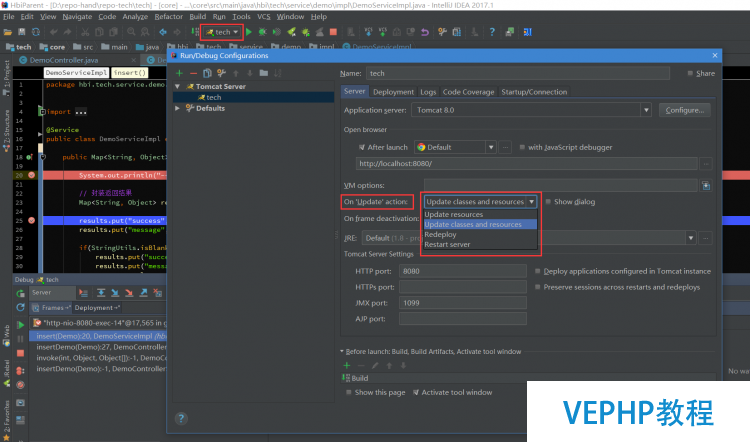Click the green Run button in main toolbar
This screenshot has height=442, width=750.
pyautogui.click(x=249, y=32)
